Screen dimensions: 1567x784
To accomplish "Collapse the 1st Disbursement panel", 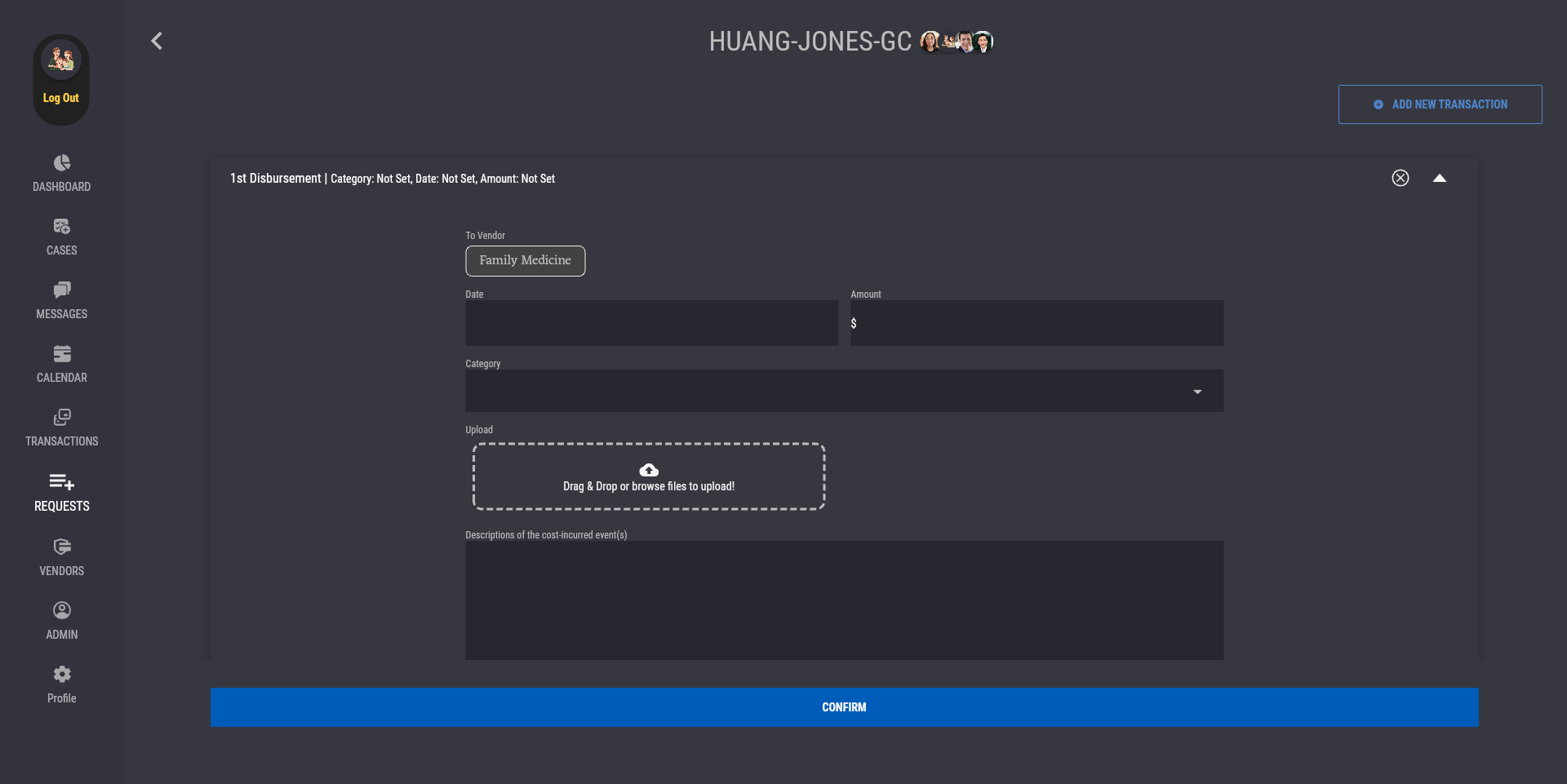I will (1439, 178).
